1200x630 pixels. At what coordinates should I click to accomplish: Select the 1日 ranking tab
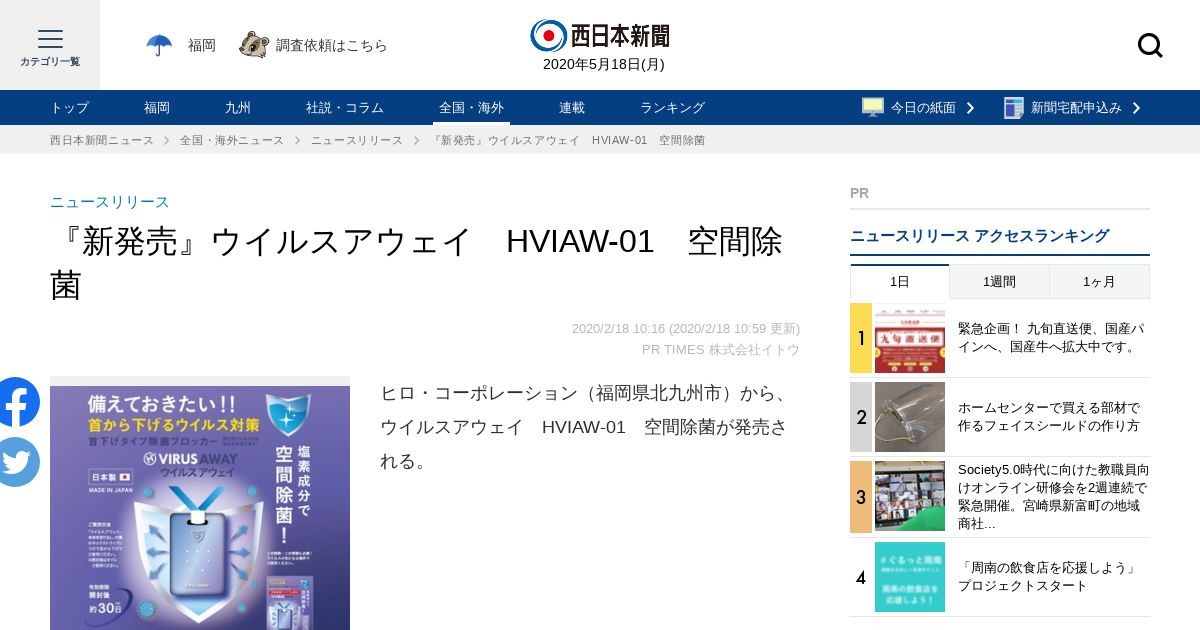click(900, 282)
